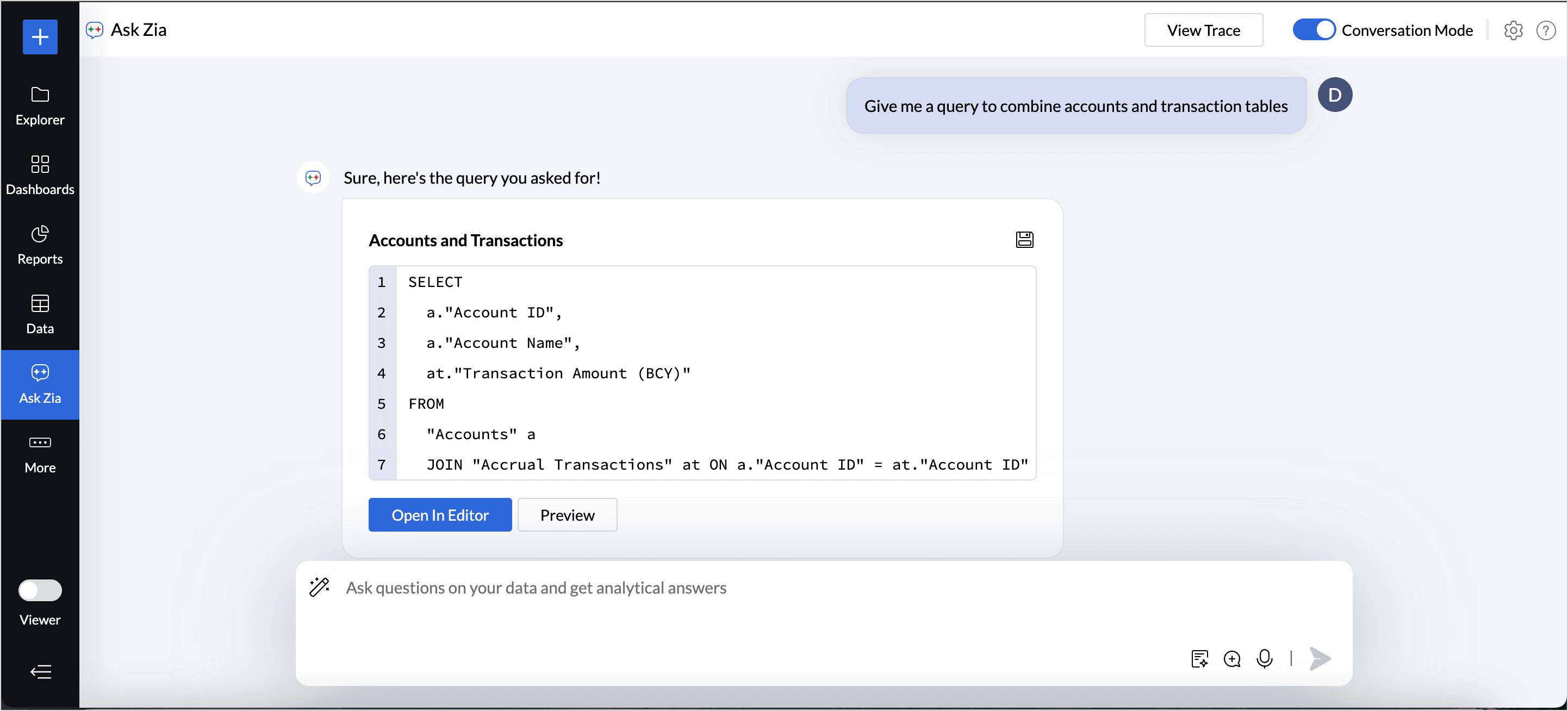
Task: Collapse the left sidebar panel
Action: 40,671
